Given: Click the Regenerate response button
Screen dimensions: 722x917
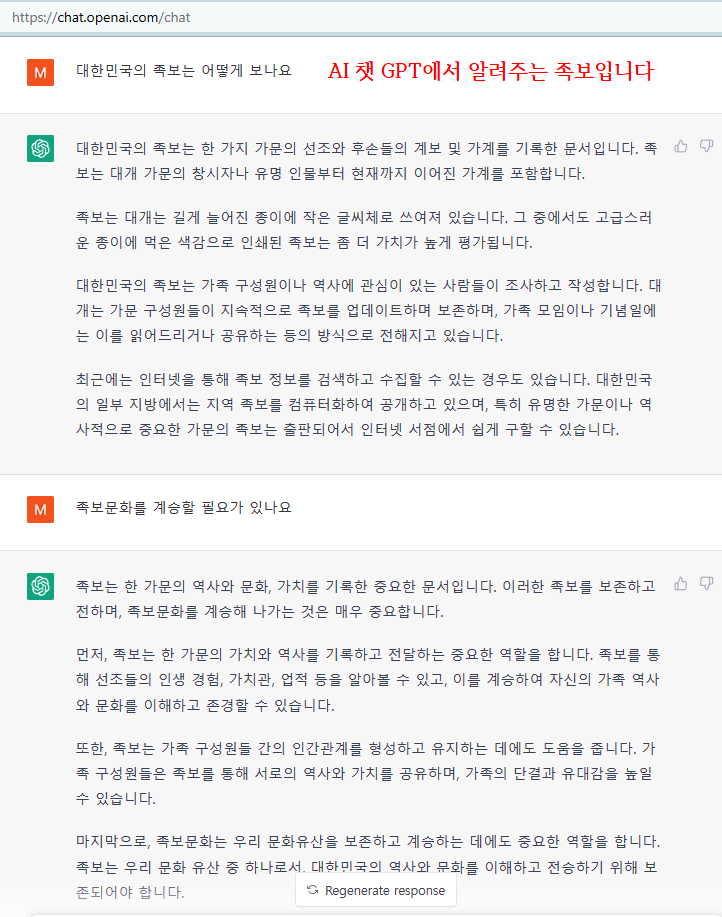Looking at the screenshot, I should click(x=376, y=890).
